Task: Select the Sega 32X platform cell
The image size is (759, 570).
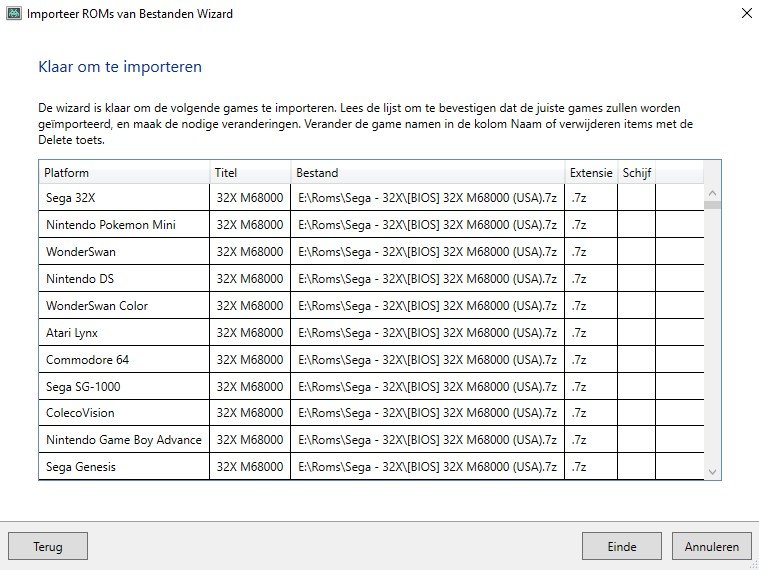Action: [124, 197]
